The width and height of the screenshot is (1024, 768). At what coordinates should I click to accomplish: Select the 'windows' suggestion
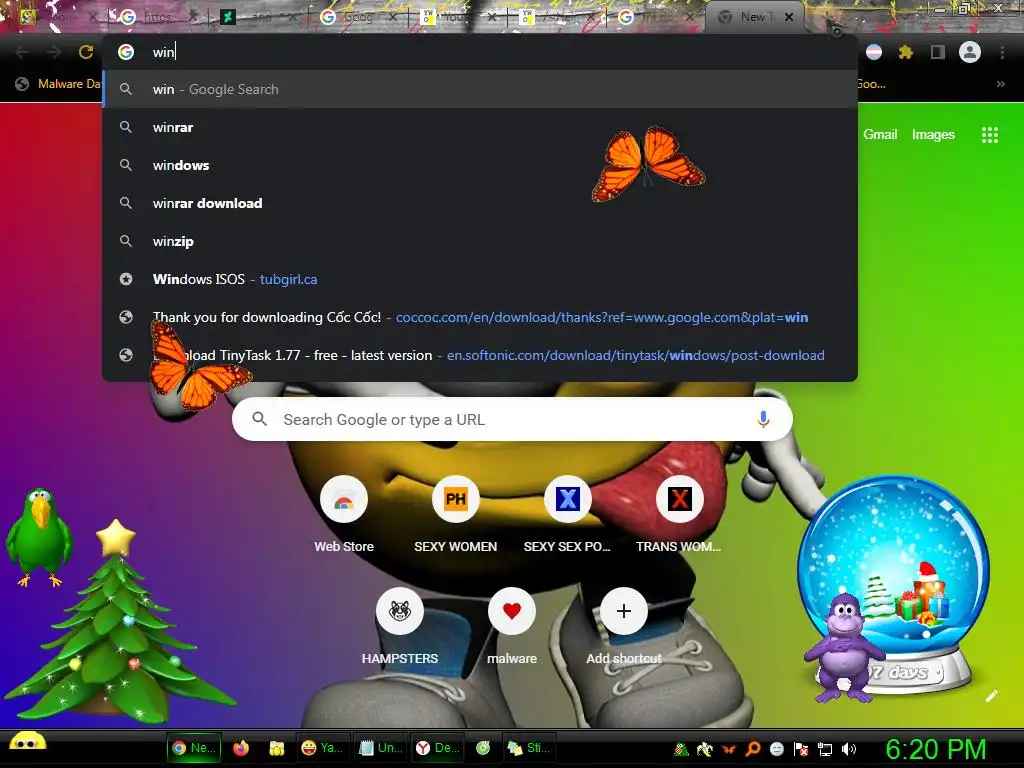(x=480, y=165)
